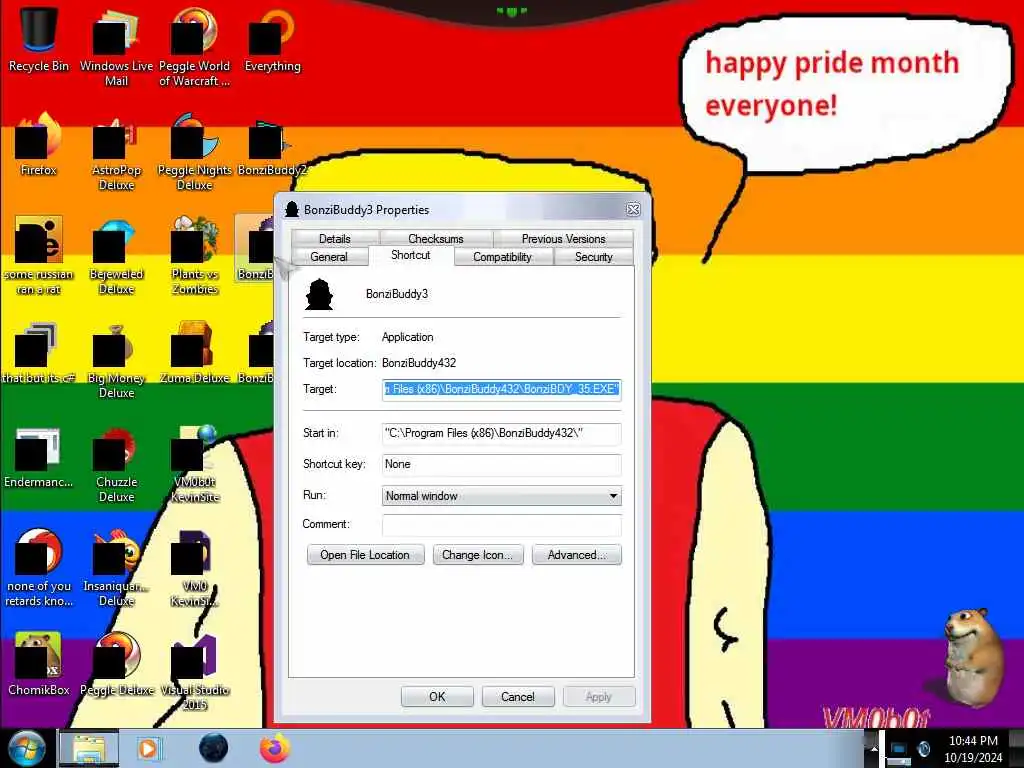Select the Firefox desktop shortcut
Screen dimensions: 1024x768
(39, 144)
